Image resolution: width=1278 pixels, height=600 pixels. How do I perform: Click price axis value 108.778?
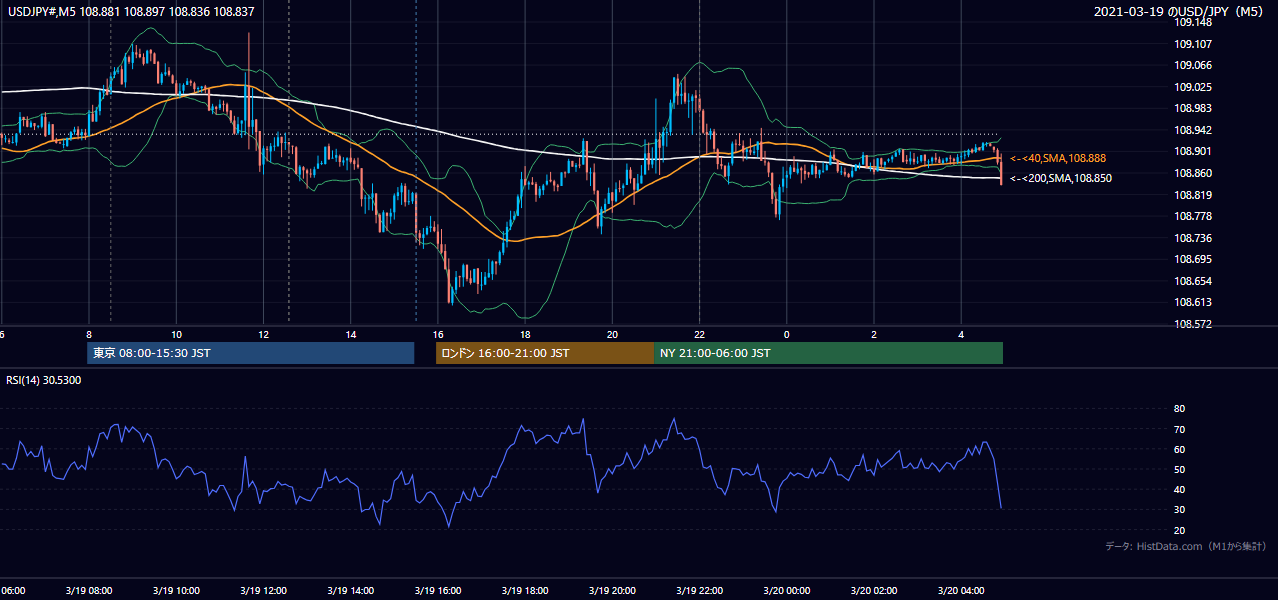click(x=1193, y=216)
